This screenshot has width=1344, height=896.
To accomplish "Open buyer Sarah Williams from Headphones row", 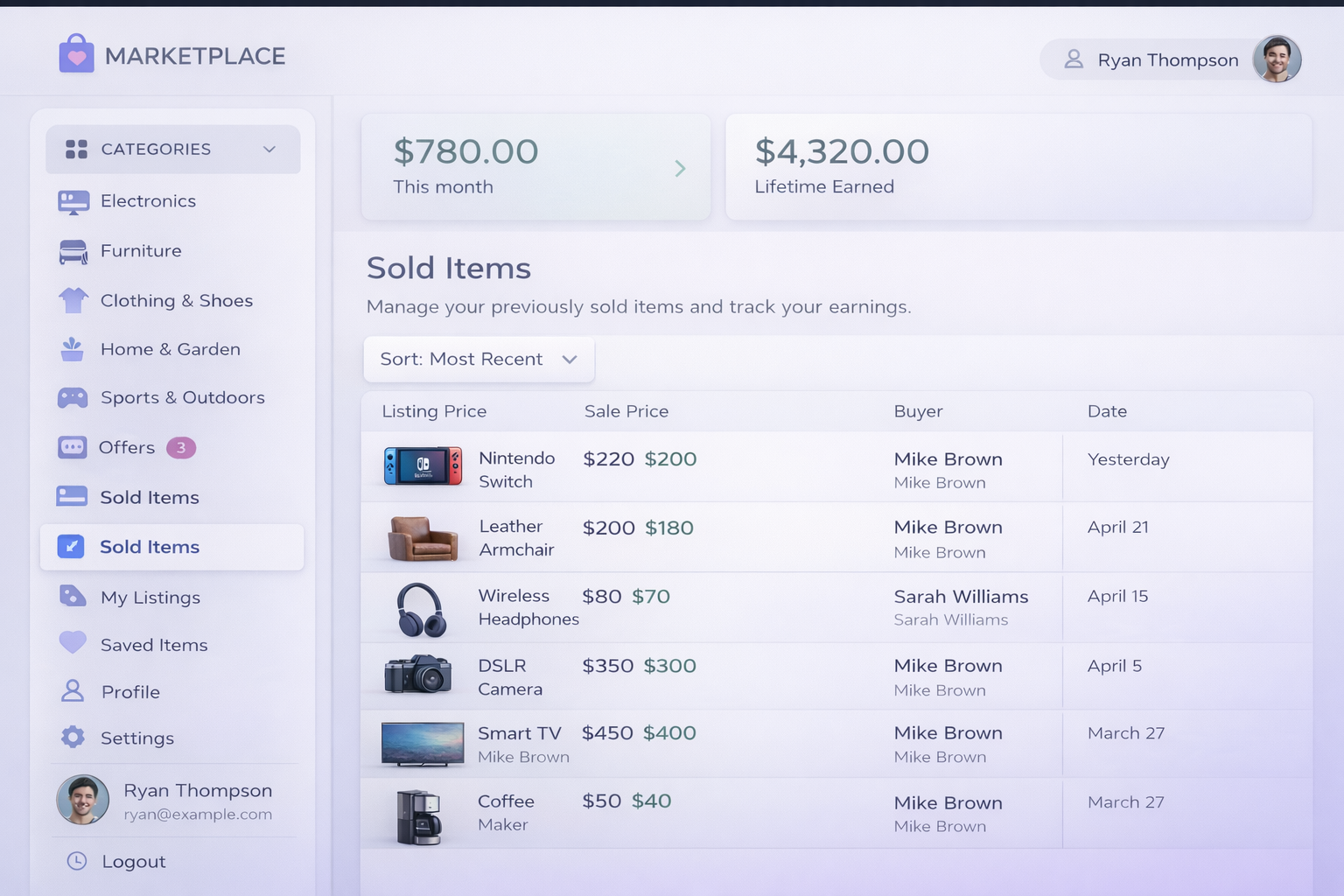I will click(x=961, y=597).
